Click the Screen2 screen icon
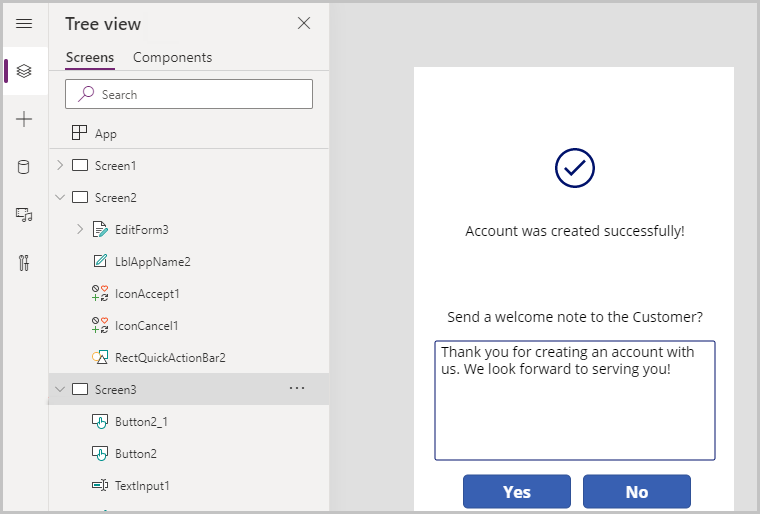 point(80,197)
